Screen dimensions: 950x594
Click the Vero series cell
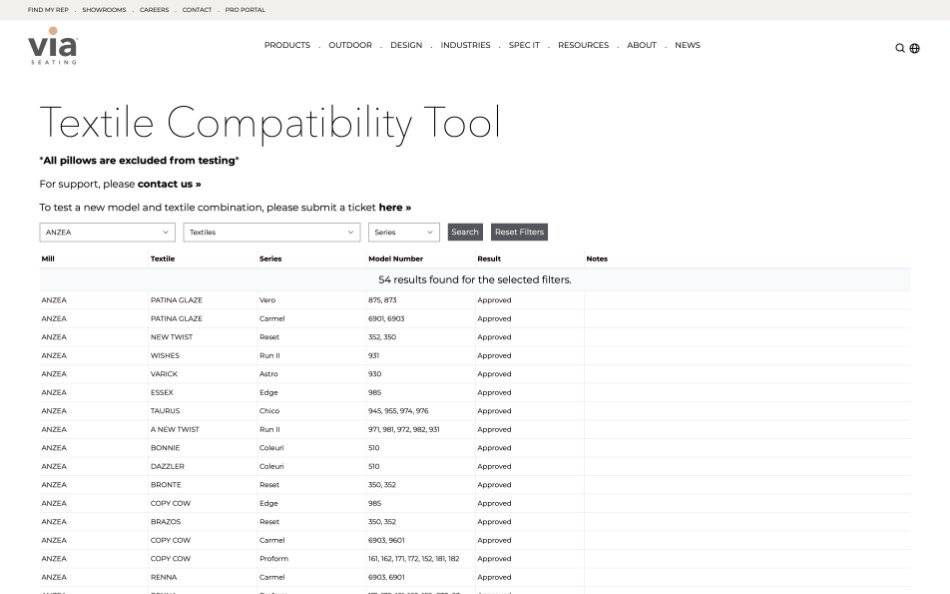[267, 300]
